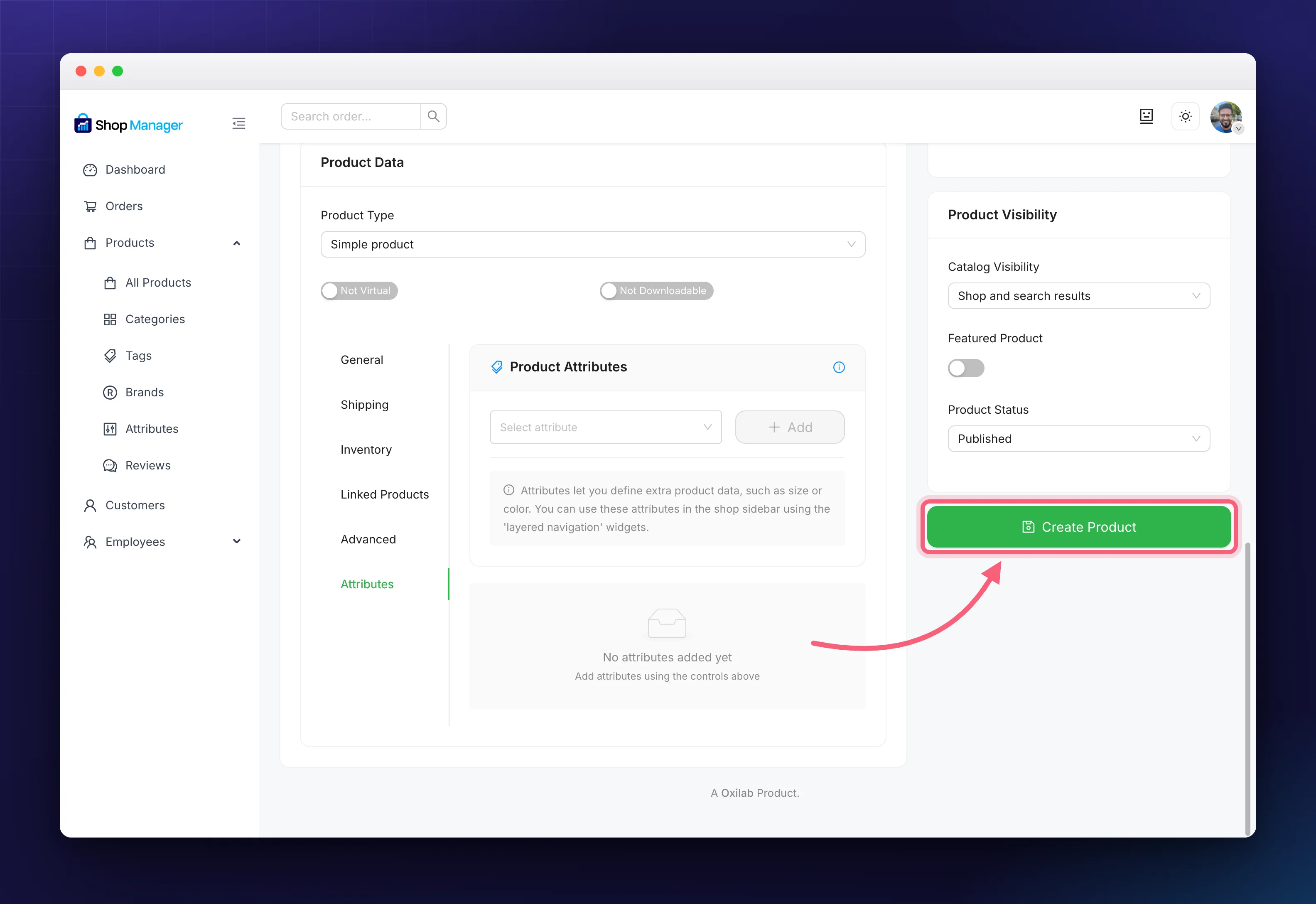This screenshot has height=904, width=1316.
Task: Click the Employees people icon
Action: 90,542
